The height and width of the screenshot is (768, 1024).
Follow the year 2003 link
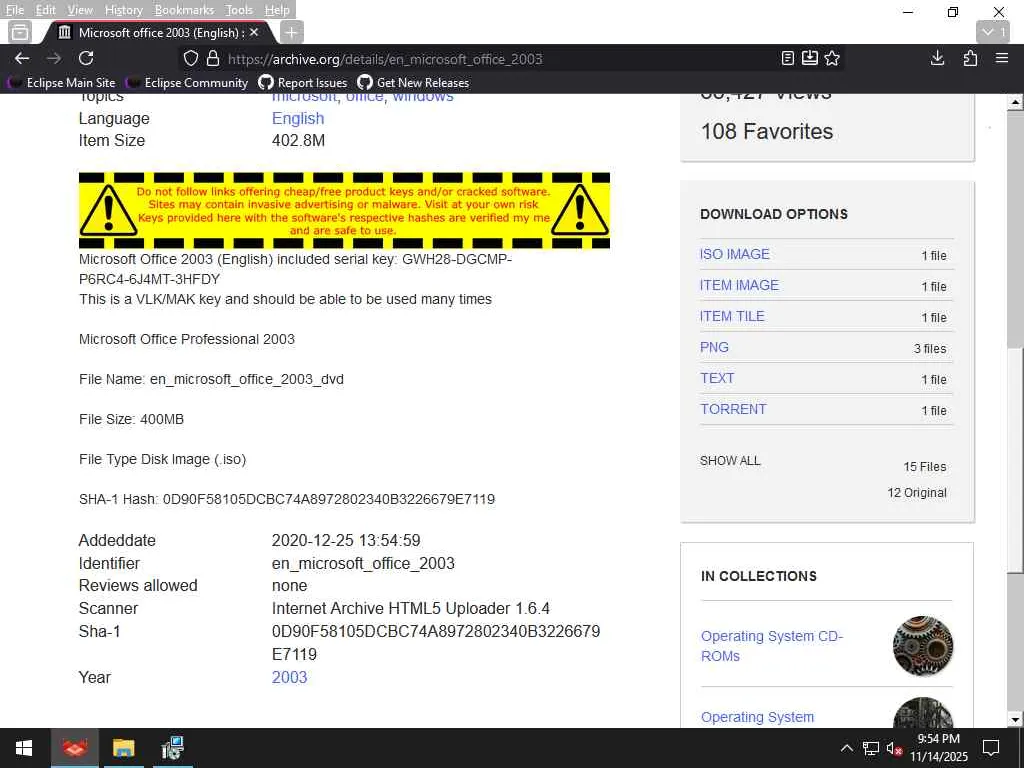[289, 677]
